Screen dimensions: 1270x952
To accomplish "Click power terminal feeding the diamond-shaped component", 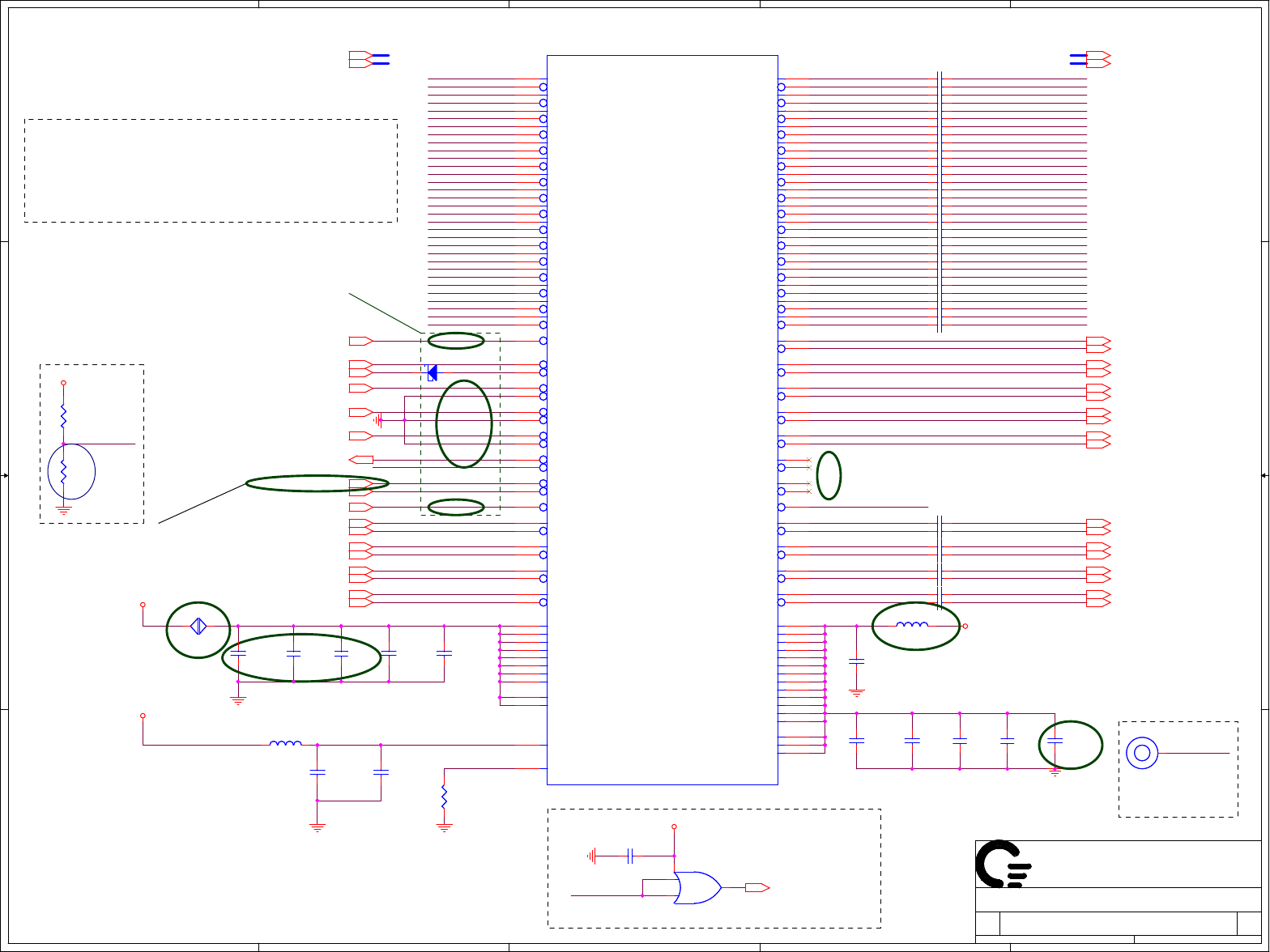I will [143, 605].
